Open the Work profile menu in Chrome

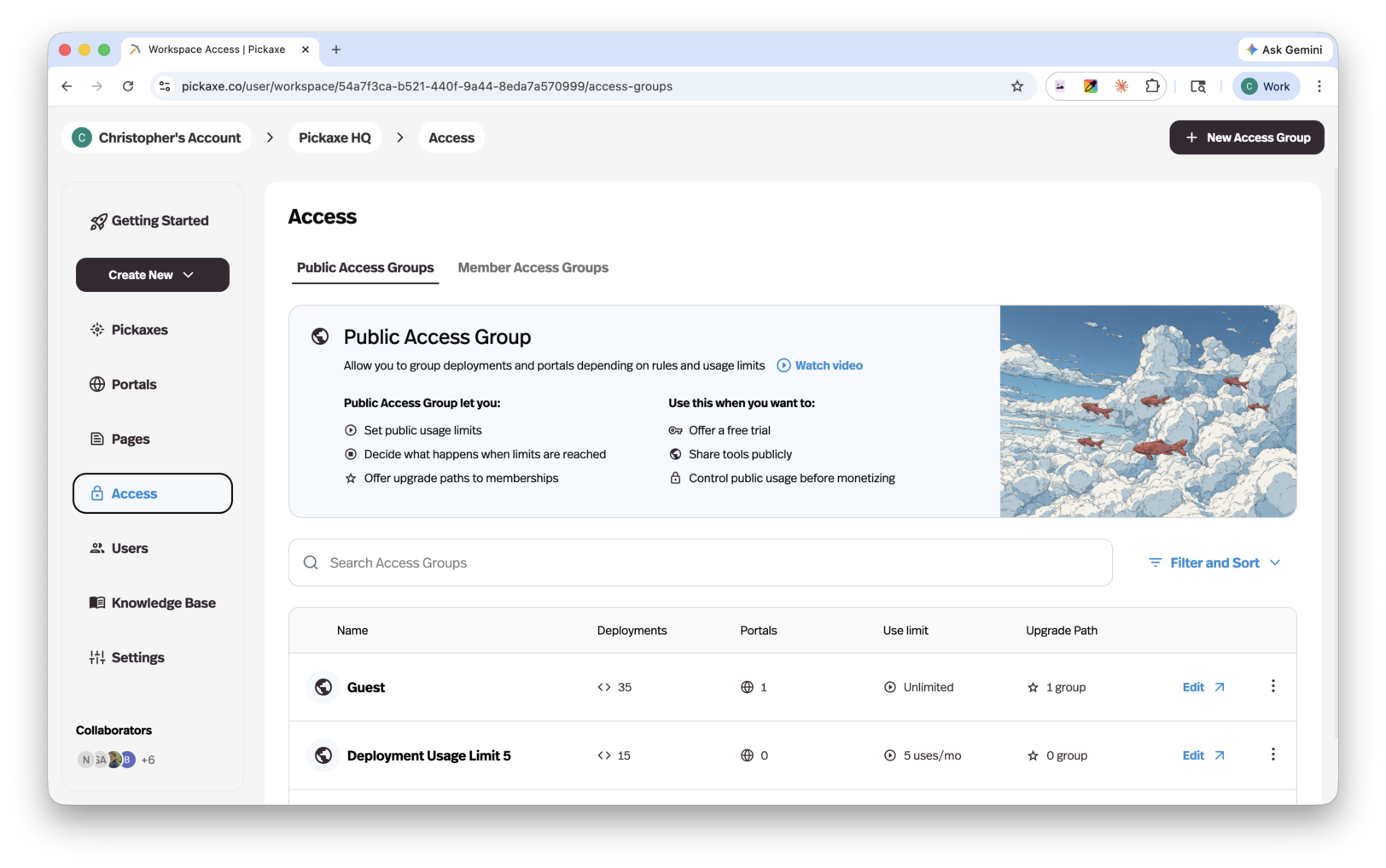(1266, 86)
